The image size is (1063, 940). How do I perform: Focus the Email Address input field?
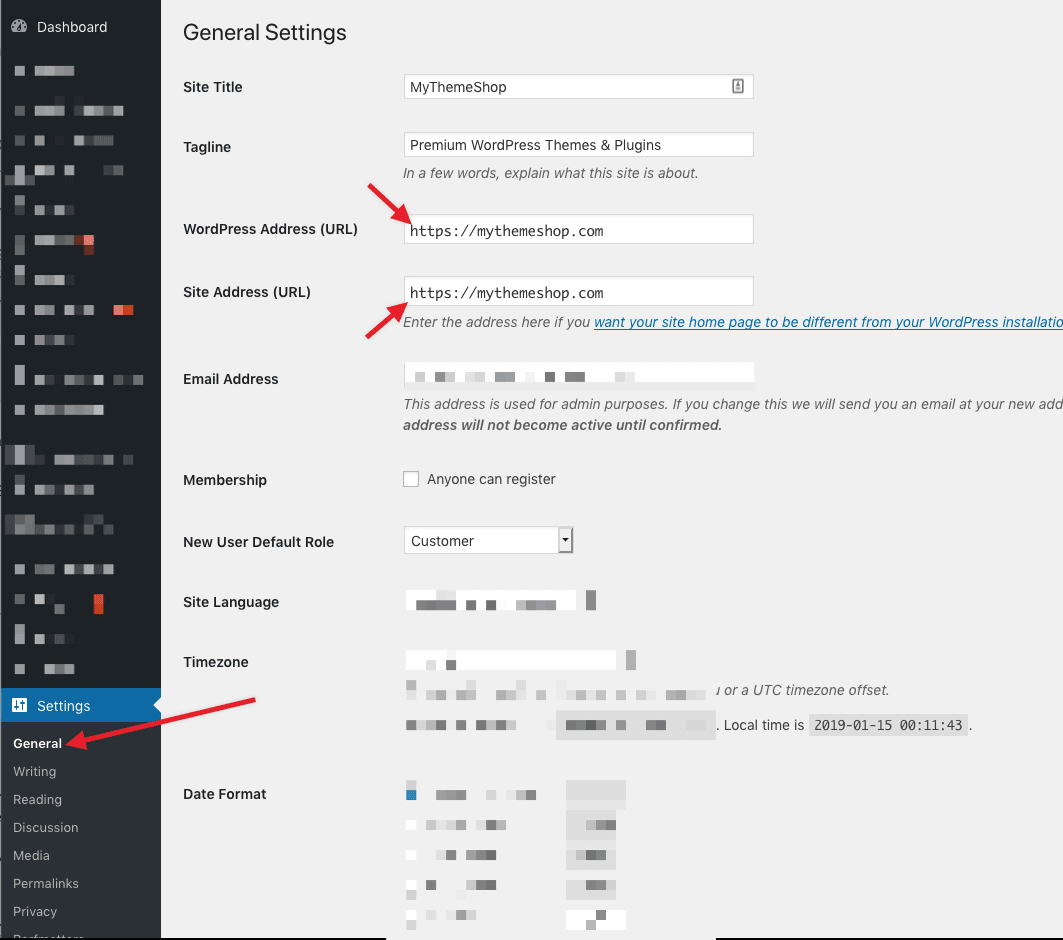[x=578, y=376]
